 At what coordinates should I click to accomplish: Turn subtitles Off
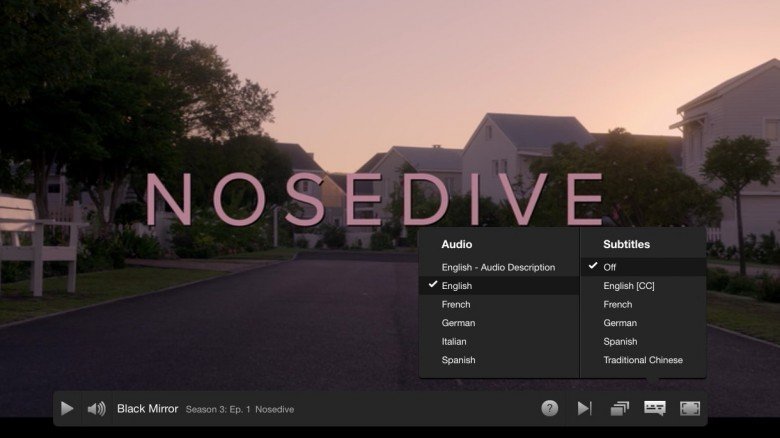coord(643,267)
